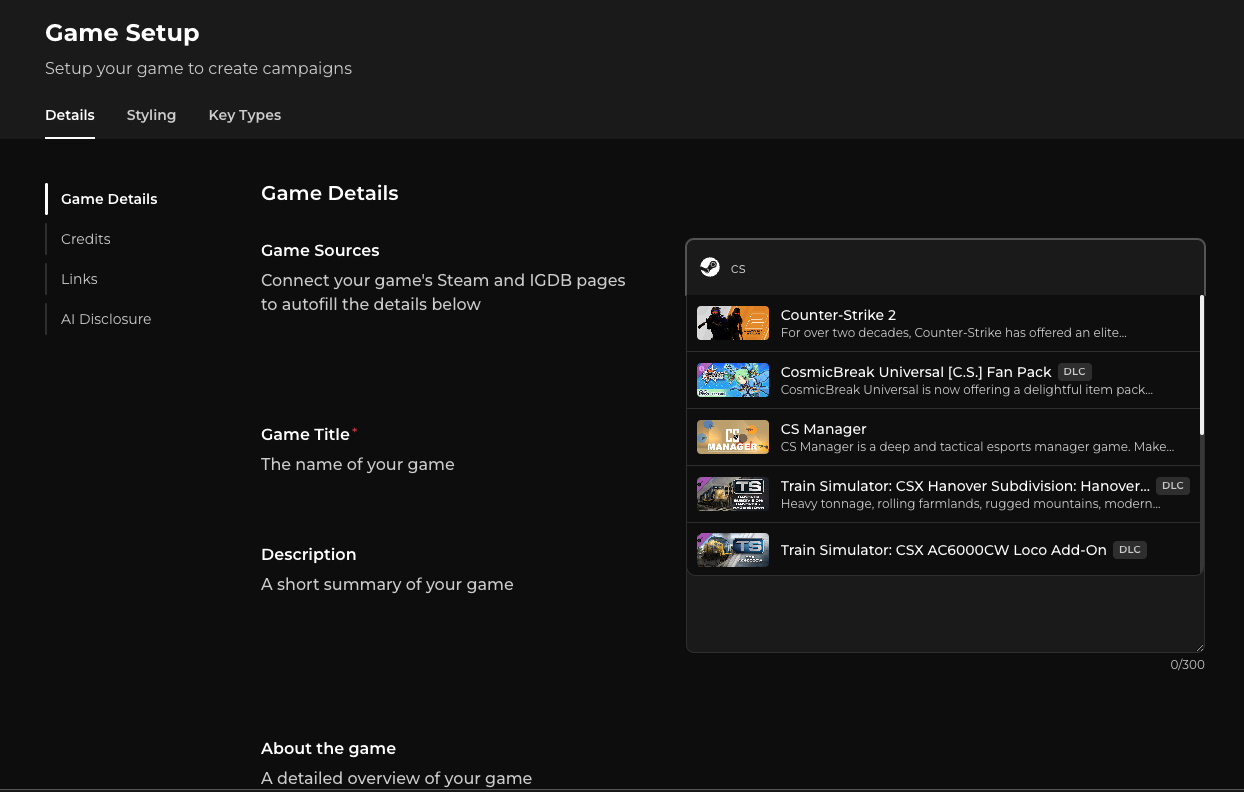Viewport: 1244px width, 792px height.
Task: Click the 0/300 character counter
Action: 1188,665
